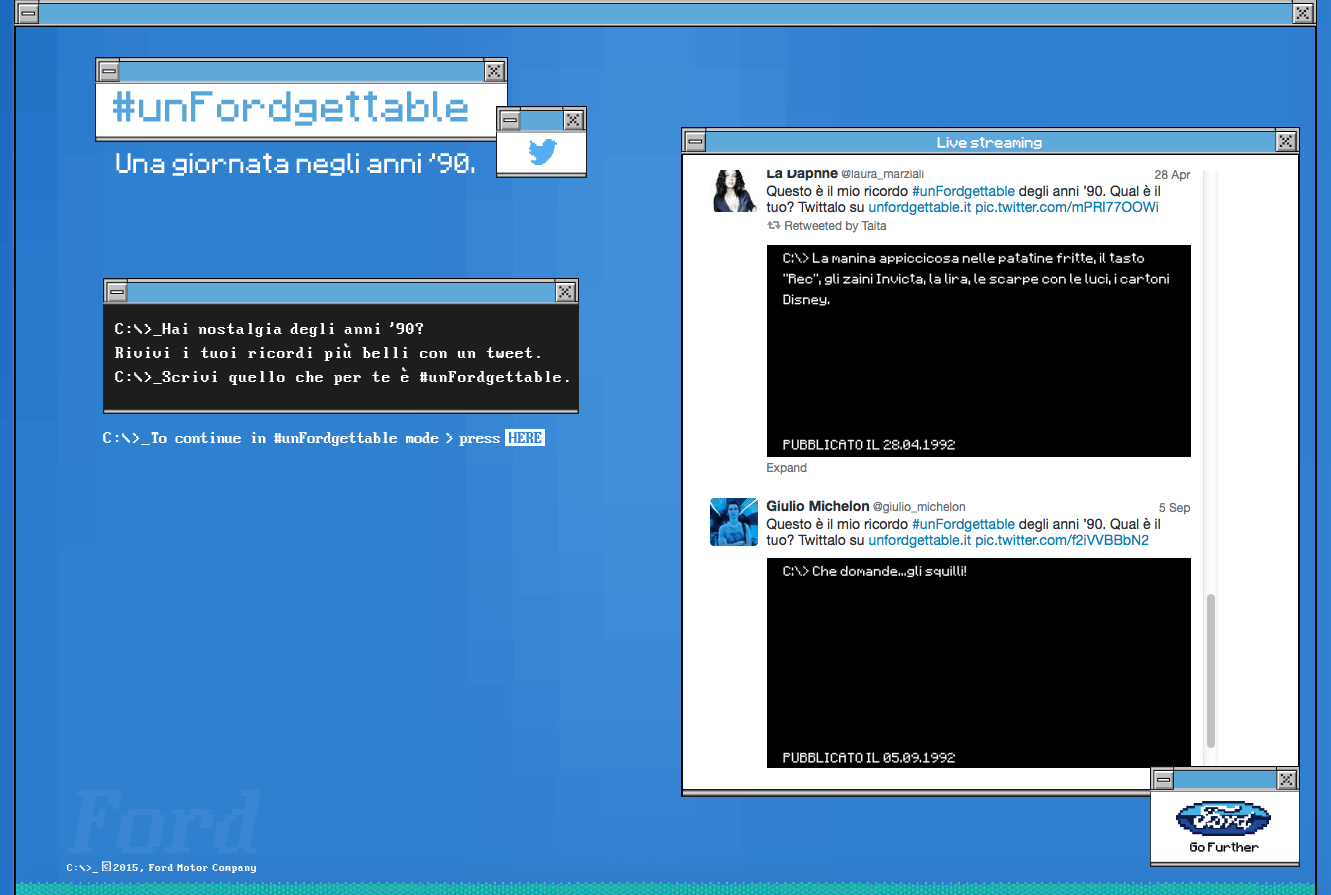Viewport: 1331px width, 895px height.
Task: Click the prompt window menu icon
Action: [117, 292]
